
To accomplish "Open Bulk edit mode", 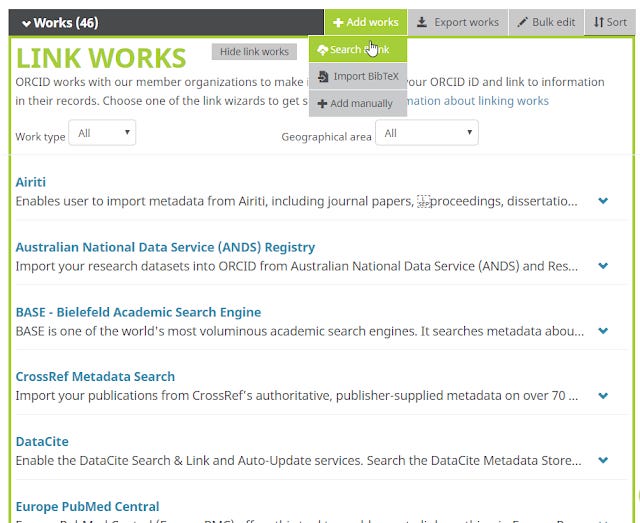I will [x=546, y=22].
